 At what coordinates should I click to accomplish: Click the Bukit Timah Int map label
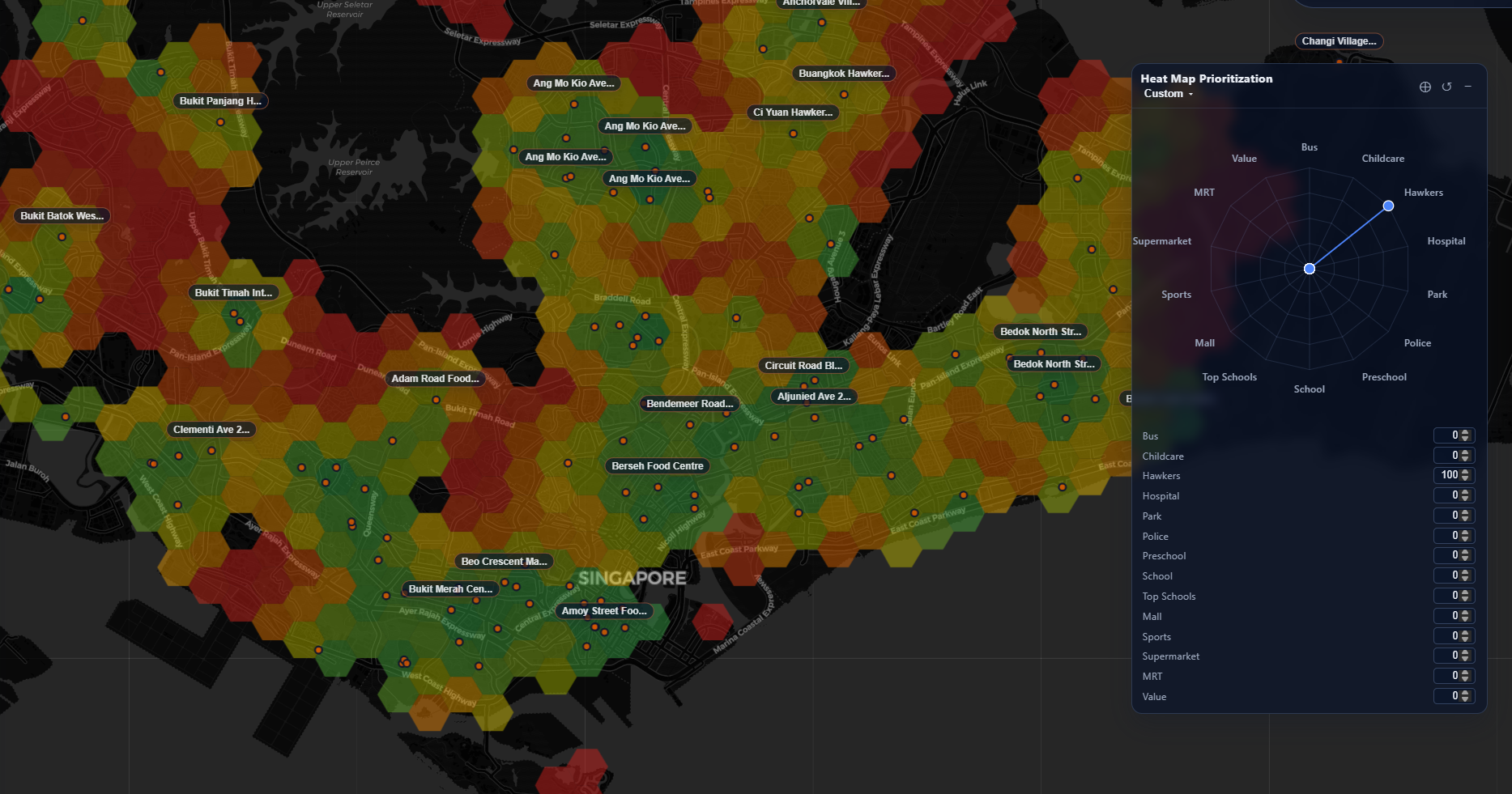[233, 293]
